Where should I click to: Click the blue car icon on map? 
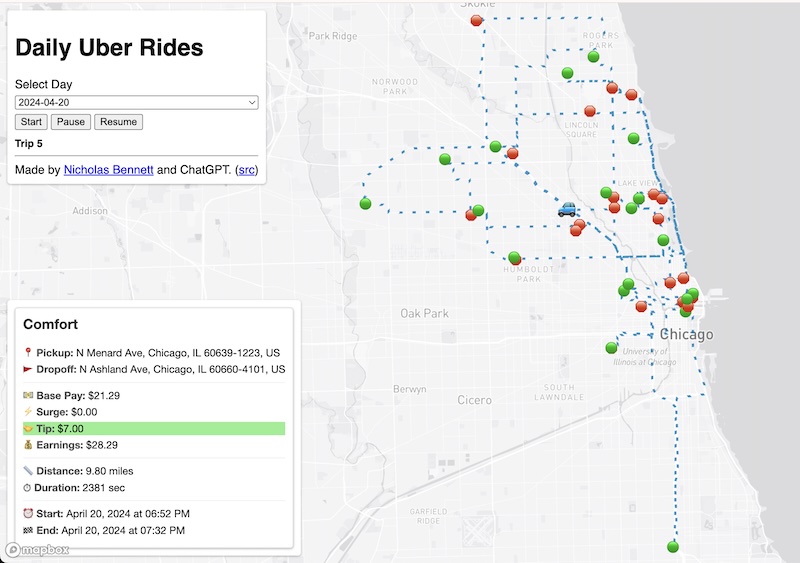pos(567,209)
